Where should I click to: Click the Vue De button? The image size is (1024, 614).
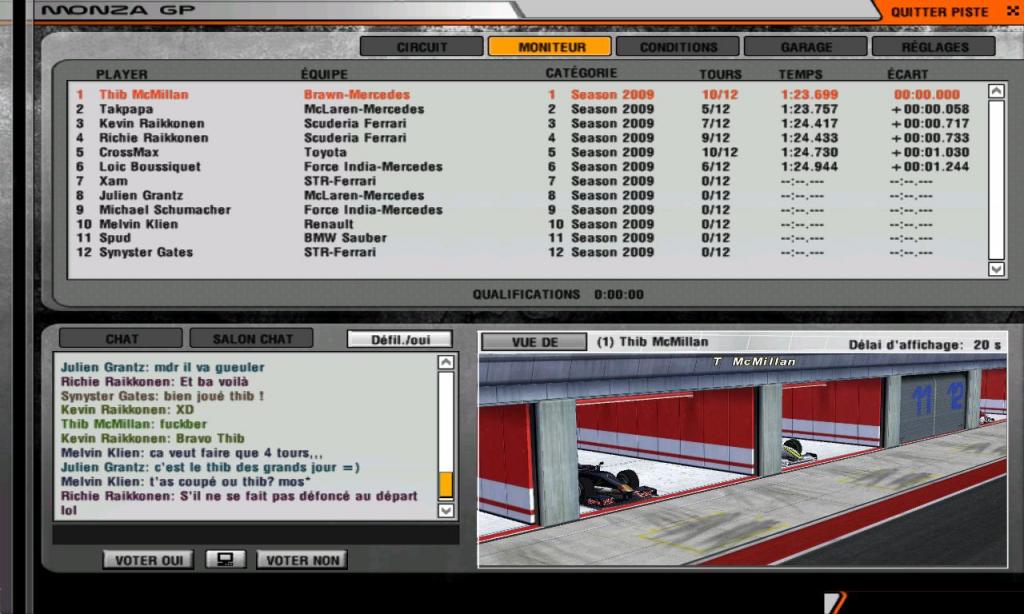click(534, 342)
